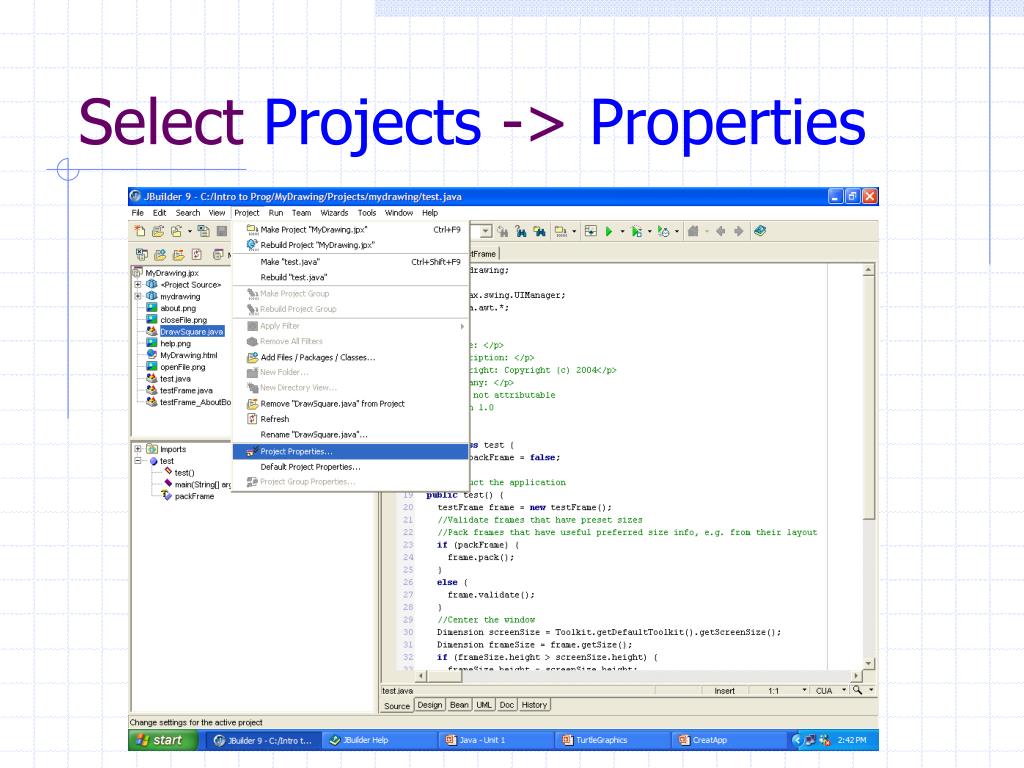
Task: Choose Add Files / Packages / Classes...
Action: tap(351, 357)
